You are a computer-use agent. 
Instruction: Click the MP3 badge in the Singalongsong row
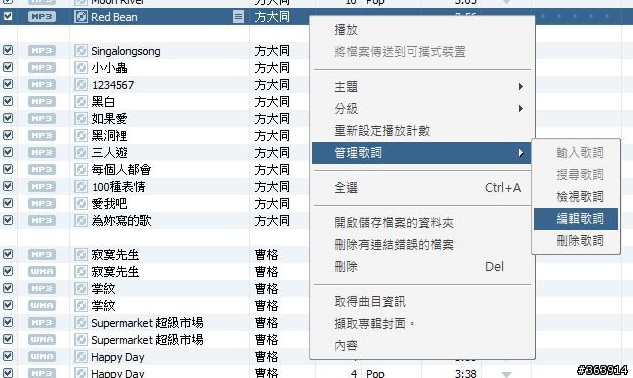42,50
